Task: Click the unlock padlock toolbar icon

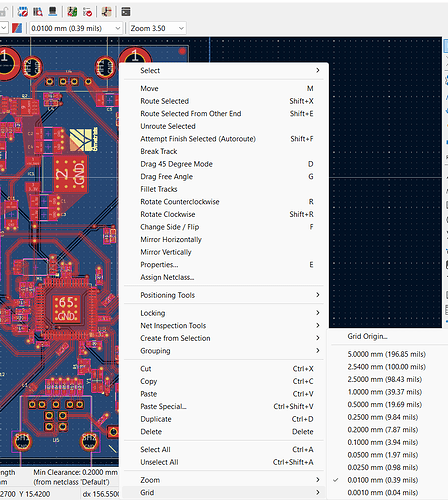Action: [4, 12]
